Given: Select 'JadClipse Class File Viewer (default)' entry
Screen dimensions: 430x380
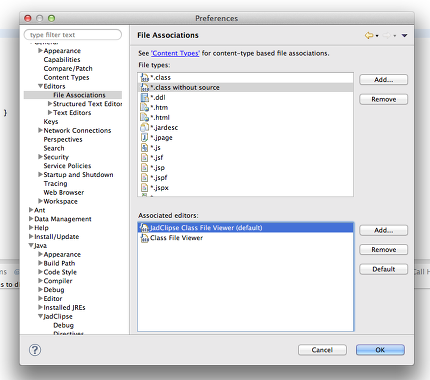Looking at the screenshot, I should [x=246, y=228].
